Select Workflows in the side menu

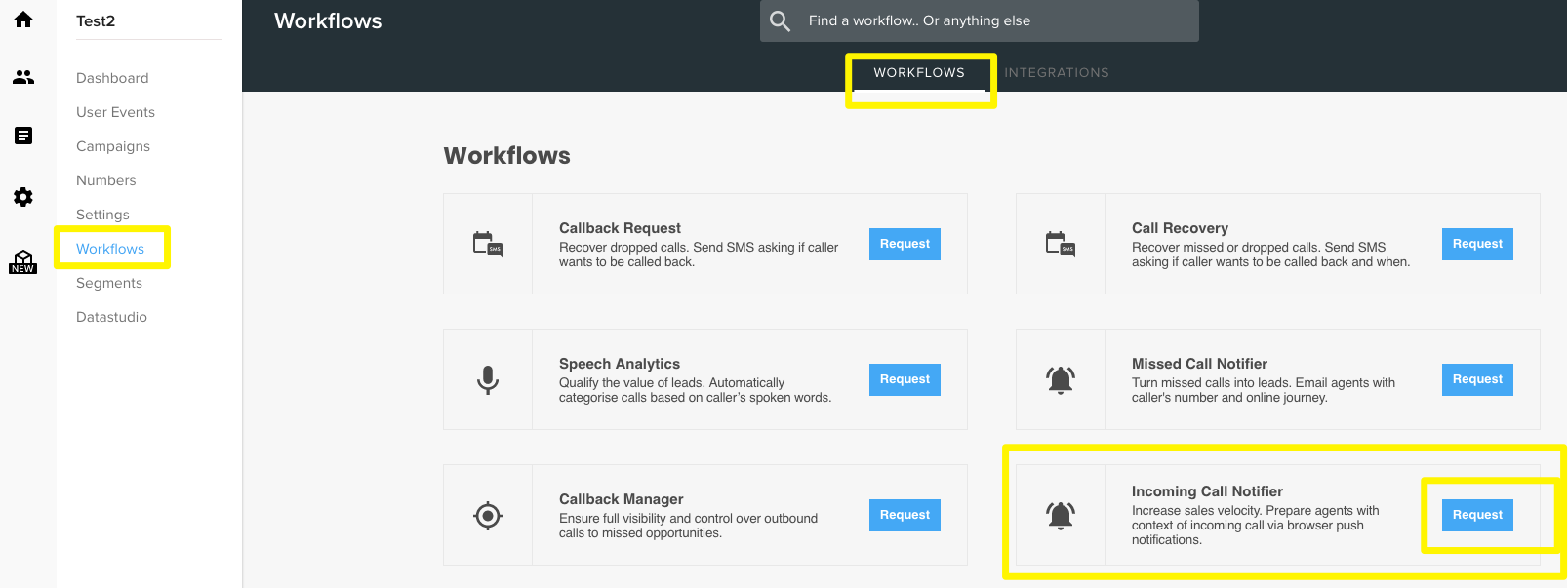tap(110, 249)
